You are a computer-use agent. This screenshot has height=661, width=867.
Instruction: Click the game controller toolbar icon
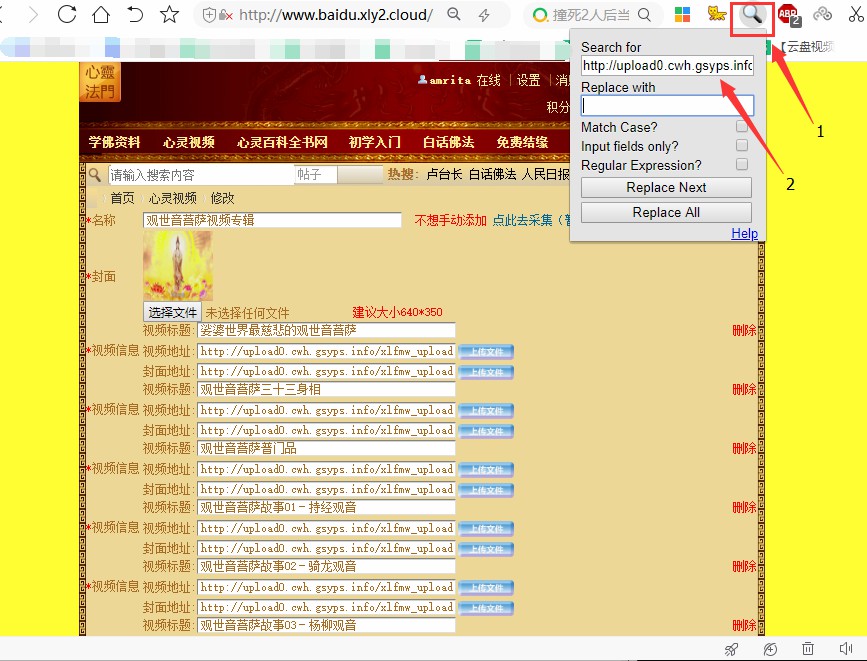click(x=822, y=14)
